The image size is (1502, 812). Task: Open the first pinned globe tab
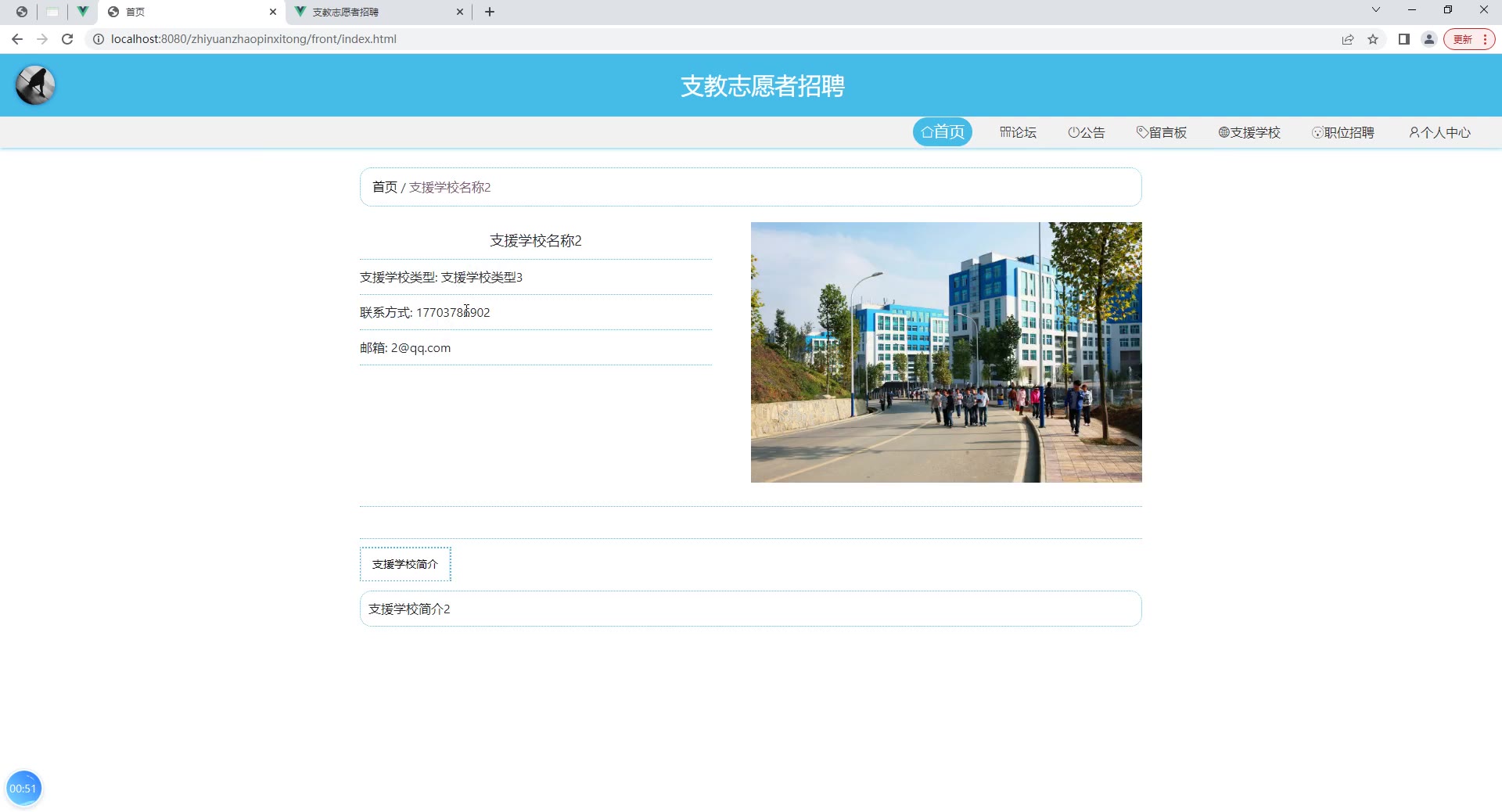tap(22, 12)
